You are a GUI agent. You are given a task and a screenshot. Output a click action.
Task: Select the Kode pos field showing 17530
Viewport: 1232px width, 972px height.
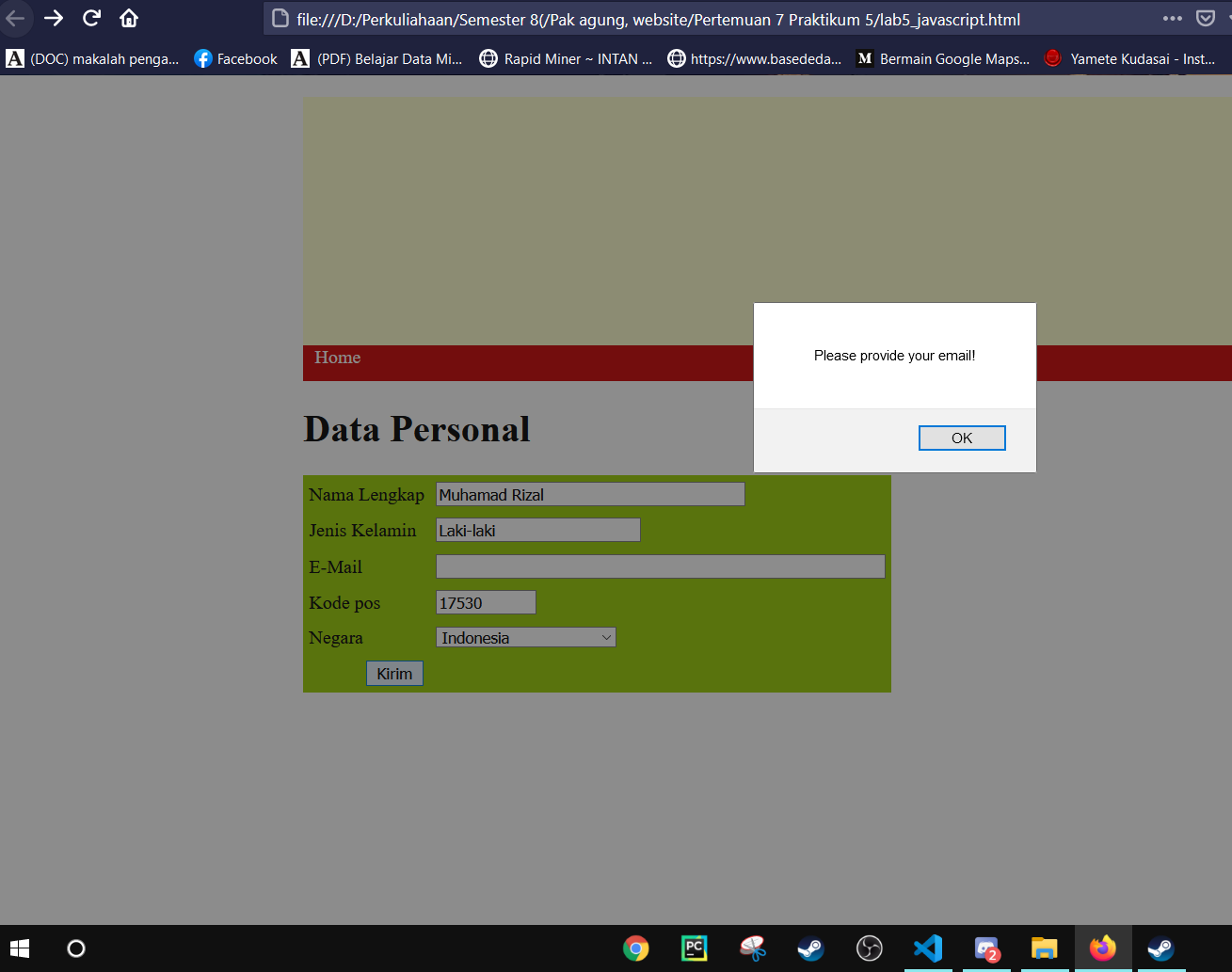pyautogui.click(x=485, y=602)
